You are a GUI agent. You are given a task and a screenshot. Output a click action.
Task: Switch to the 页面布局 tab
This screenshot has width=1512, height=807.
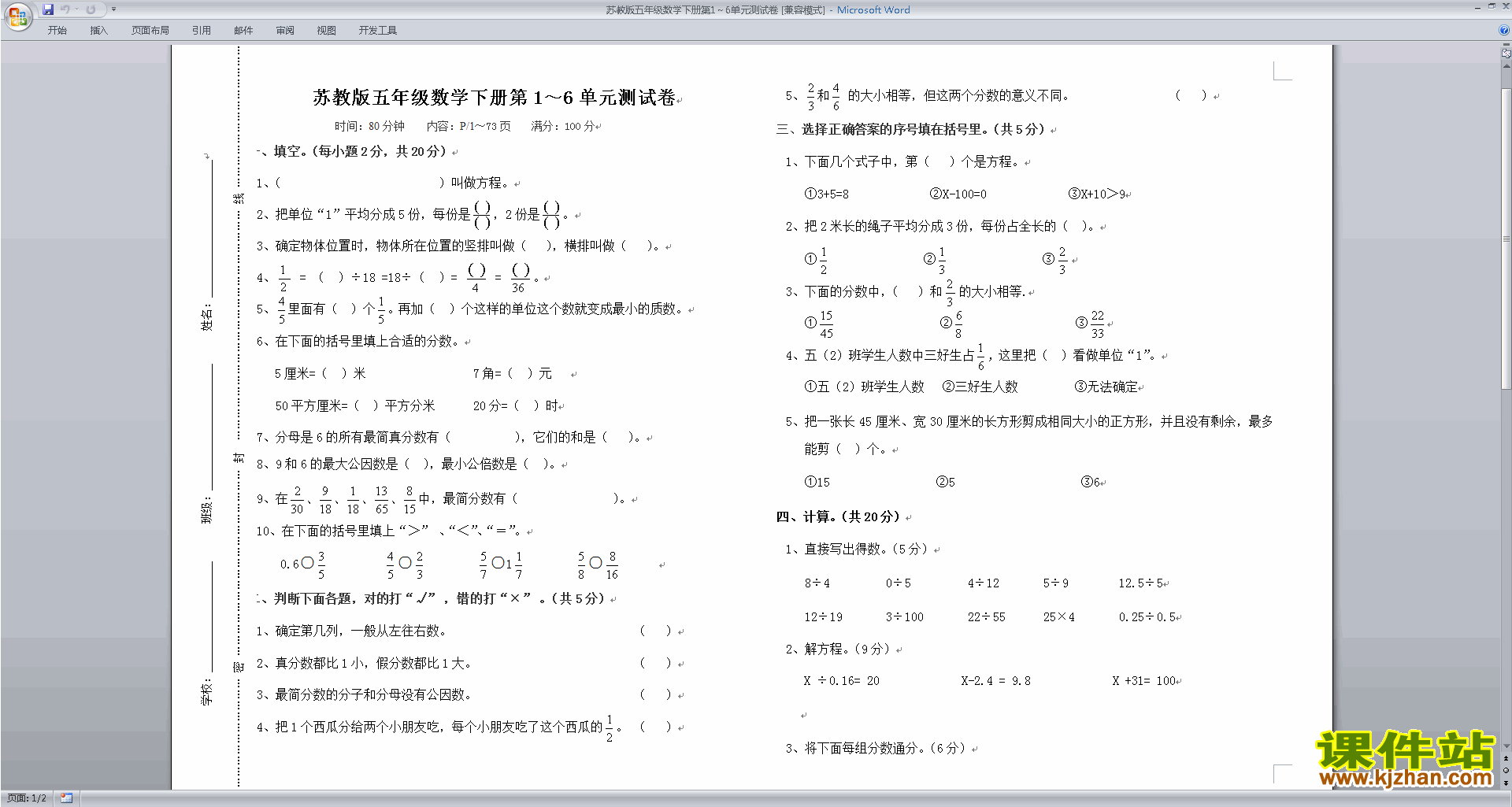tap(150, 31)
